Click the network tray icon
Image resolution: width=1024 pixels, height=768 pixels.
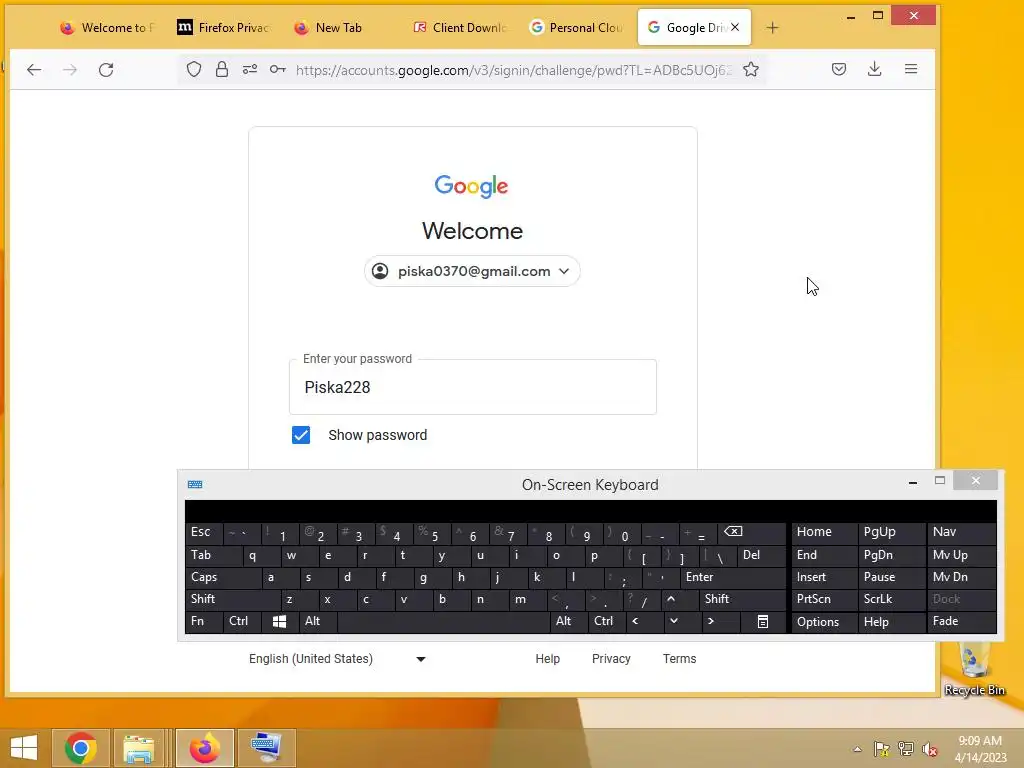point(906,749)
